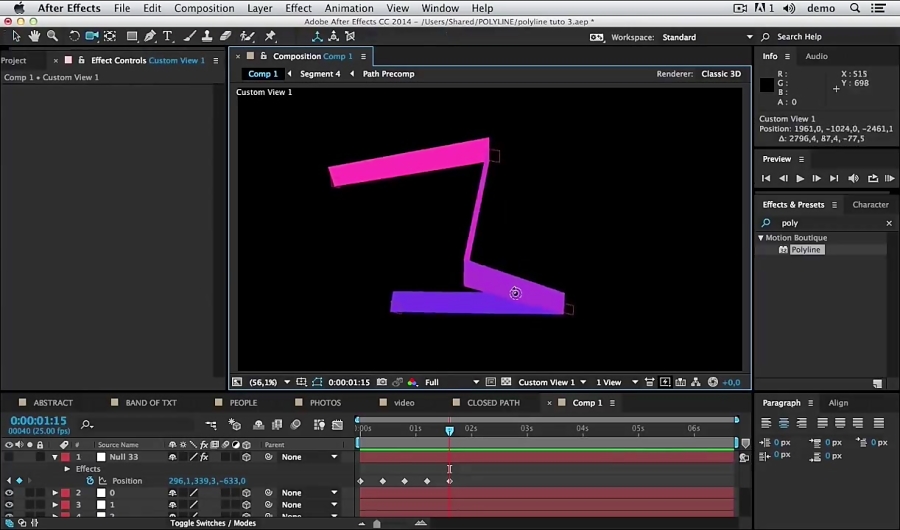Apply the Polyline effect preset
This screenshot has width=900, height=530.
(806, 250)
